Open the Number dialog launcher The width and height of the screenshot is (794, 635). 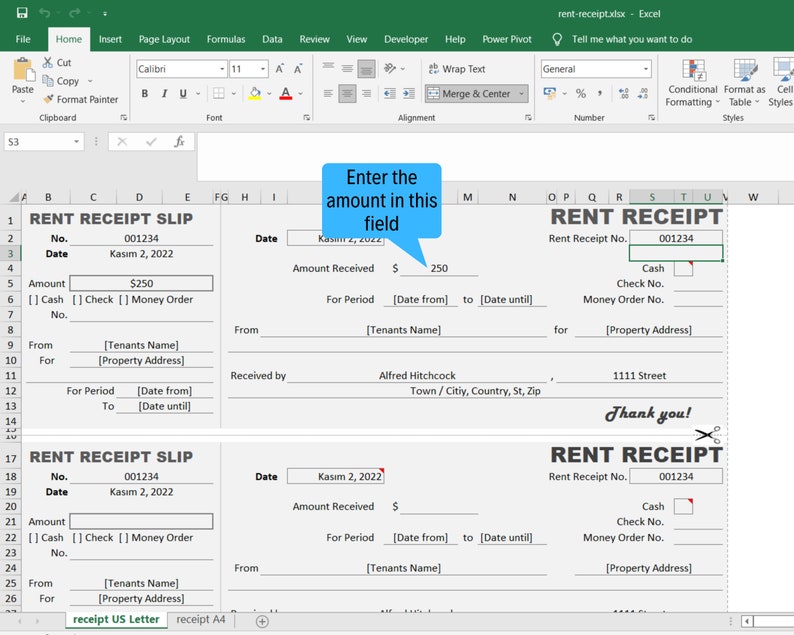(651, 117)
